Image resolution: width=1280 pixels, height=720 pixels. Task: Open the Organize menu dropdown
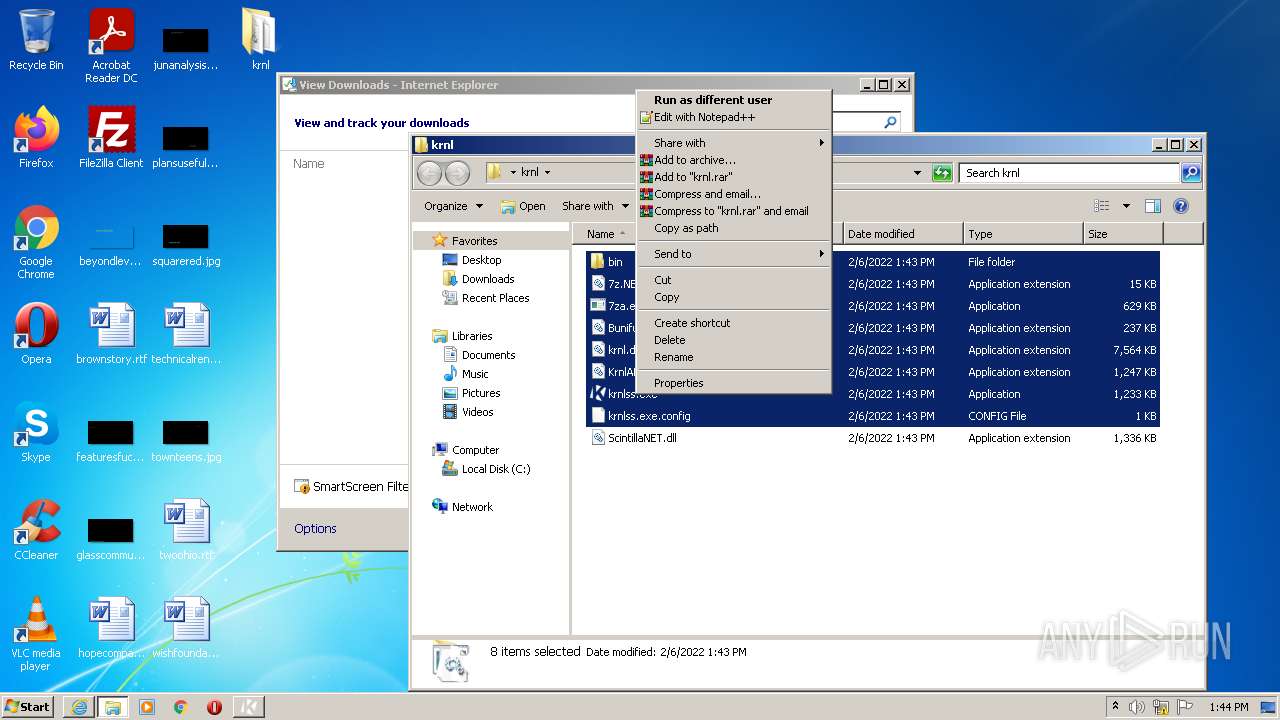(x=453, y=206)
